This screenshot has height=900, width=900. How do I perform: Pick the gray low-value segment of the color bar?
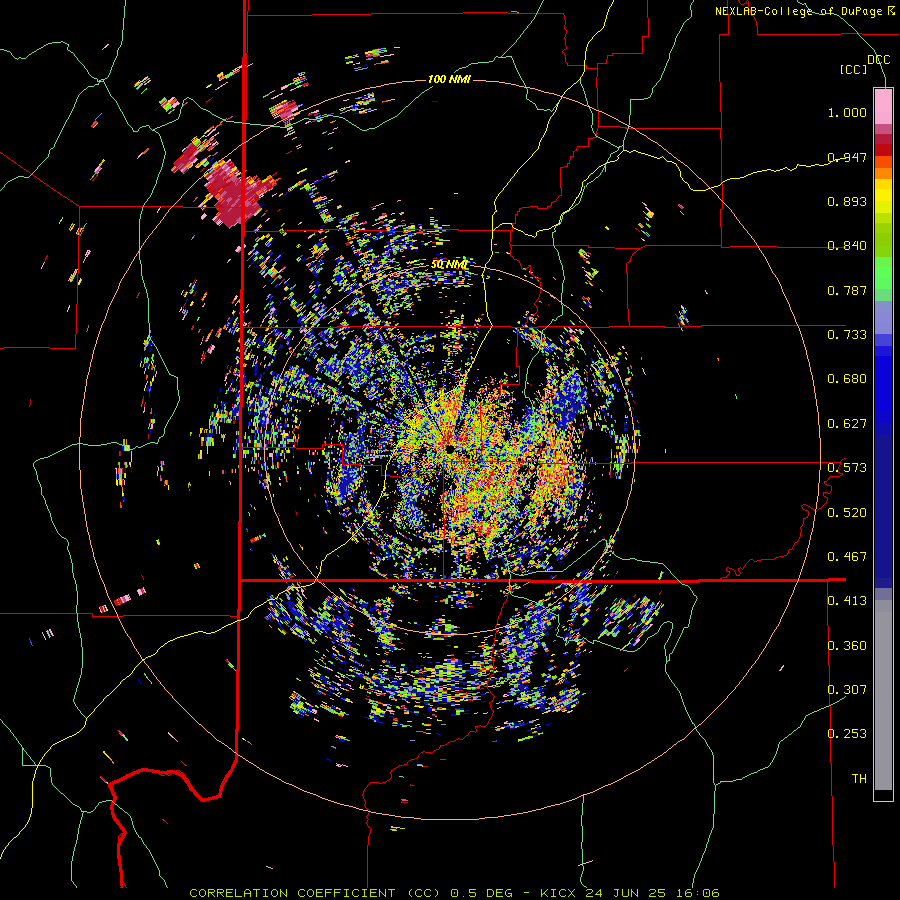(x=883, y=695)
